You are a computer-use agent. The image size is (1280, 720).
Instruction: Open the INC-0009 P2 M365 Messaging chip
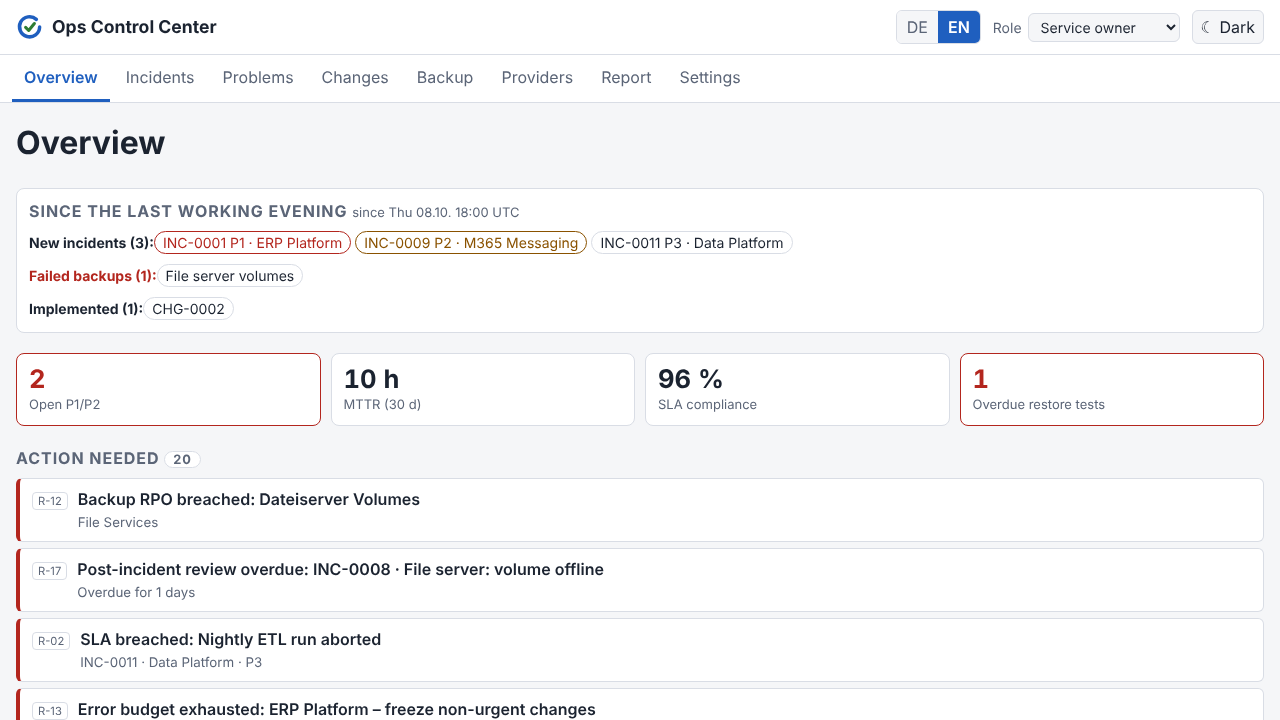tap(471, 243)
